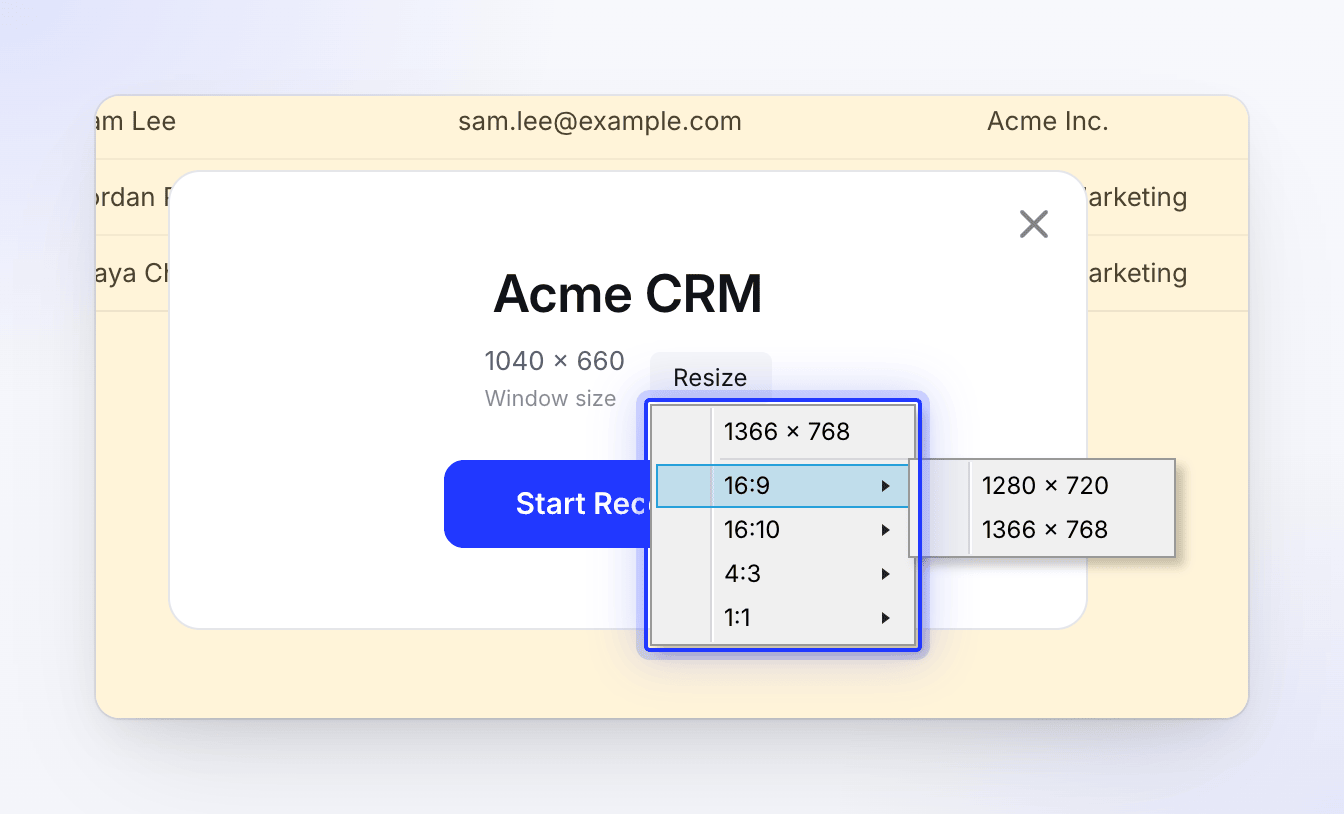Expand the arrow next to 16:9
This screenshot has height=814, width=1344.
pos(885,486)
